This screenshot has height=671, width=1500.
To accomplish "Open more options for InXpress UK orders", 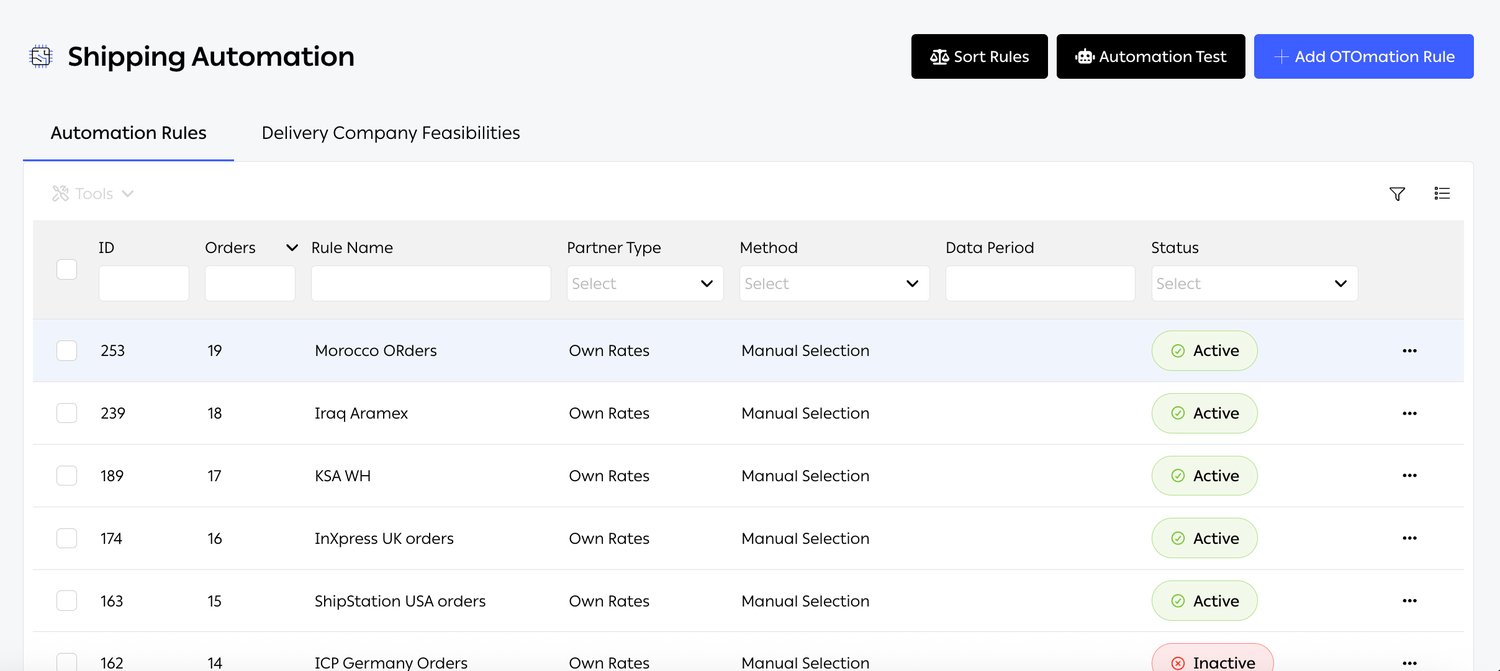I will 1409,538.
